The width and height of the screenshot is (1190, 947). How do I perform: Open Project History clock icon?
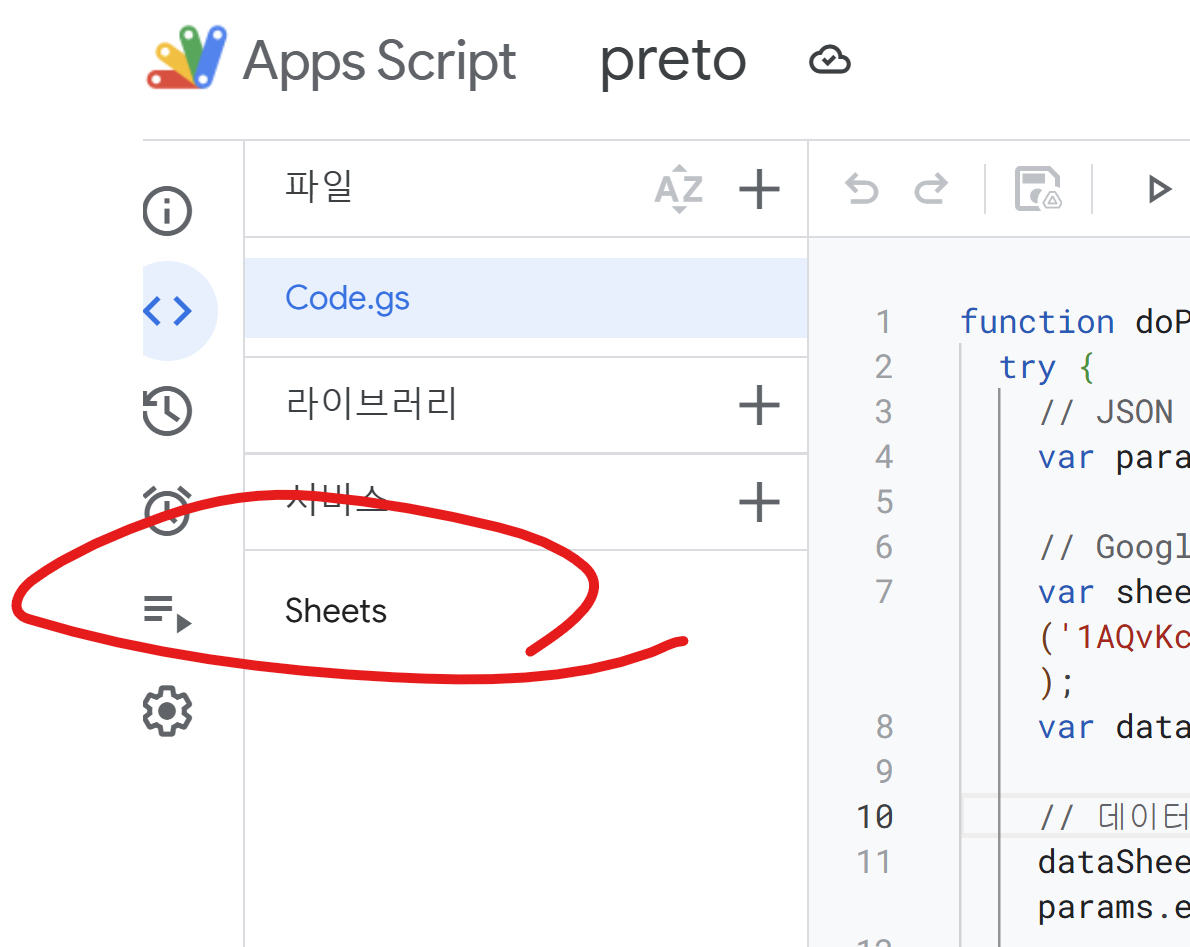[x=167, y=411]
